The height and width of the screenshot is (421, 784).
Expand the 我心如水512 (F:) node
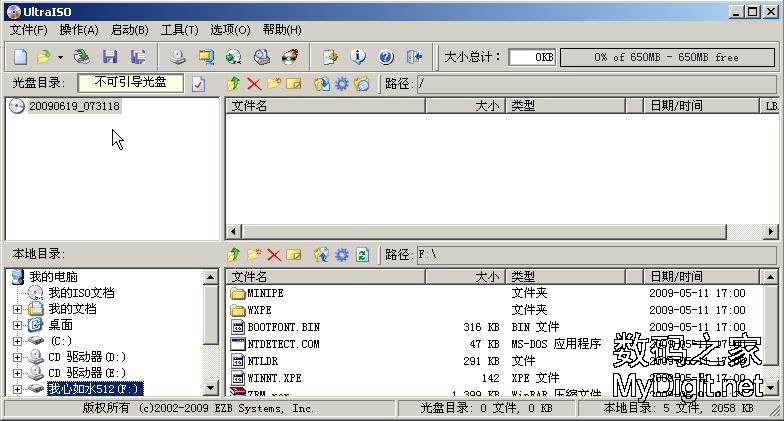[x=18, y=389]
